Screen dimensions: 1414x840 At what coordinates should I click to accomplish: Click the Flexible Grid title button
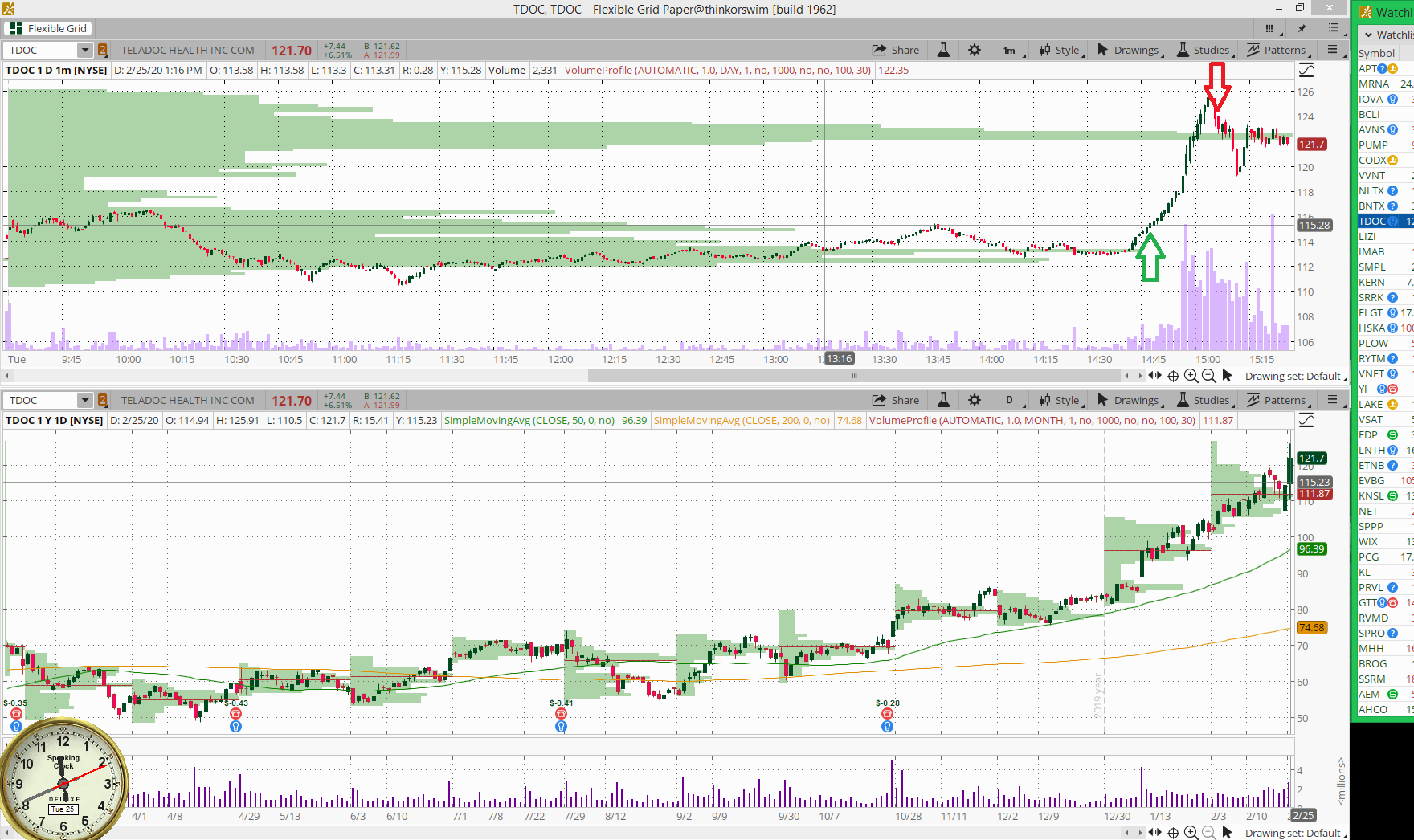(49, 28)
